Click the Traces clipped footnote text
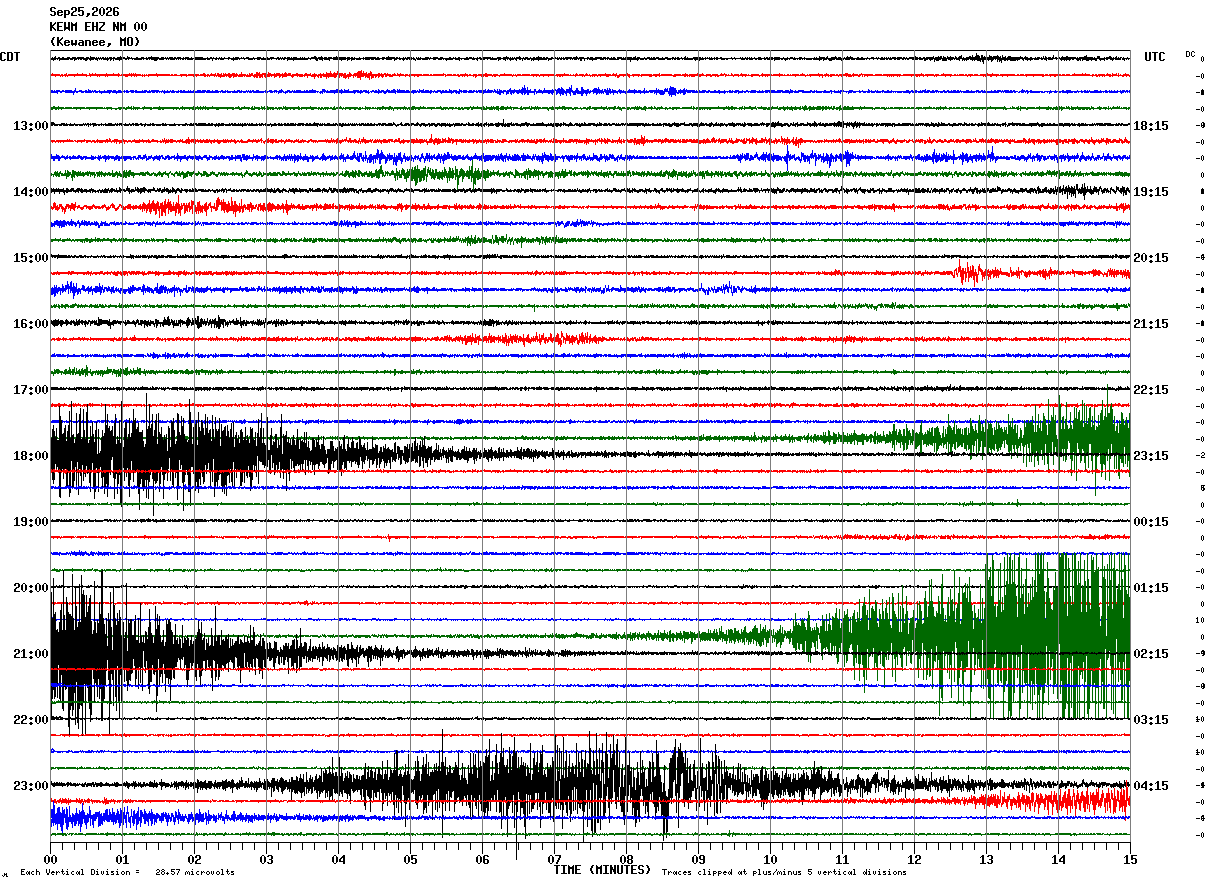This screenshot has width=1210, height=886. (x=784, y=873)
